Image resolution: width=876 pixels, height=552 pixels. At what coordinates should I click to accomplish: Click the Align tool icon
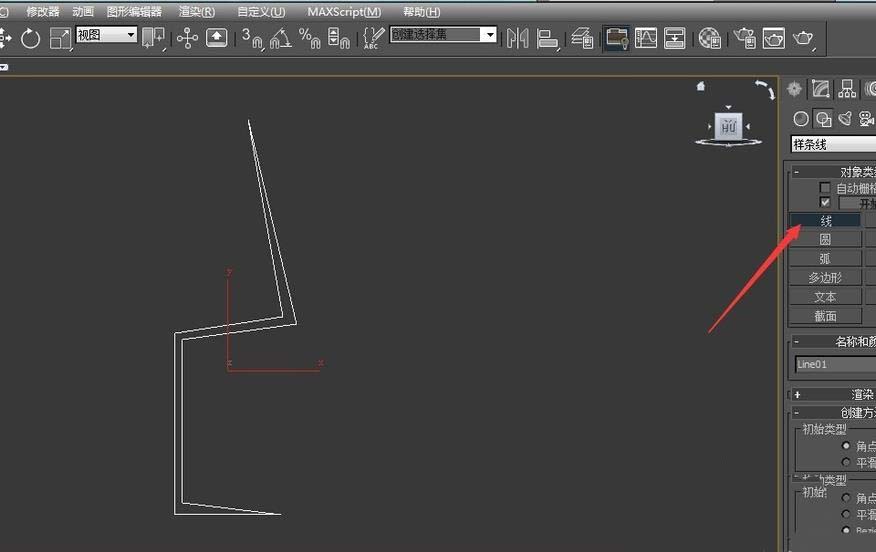548,39
